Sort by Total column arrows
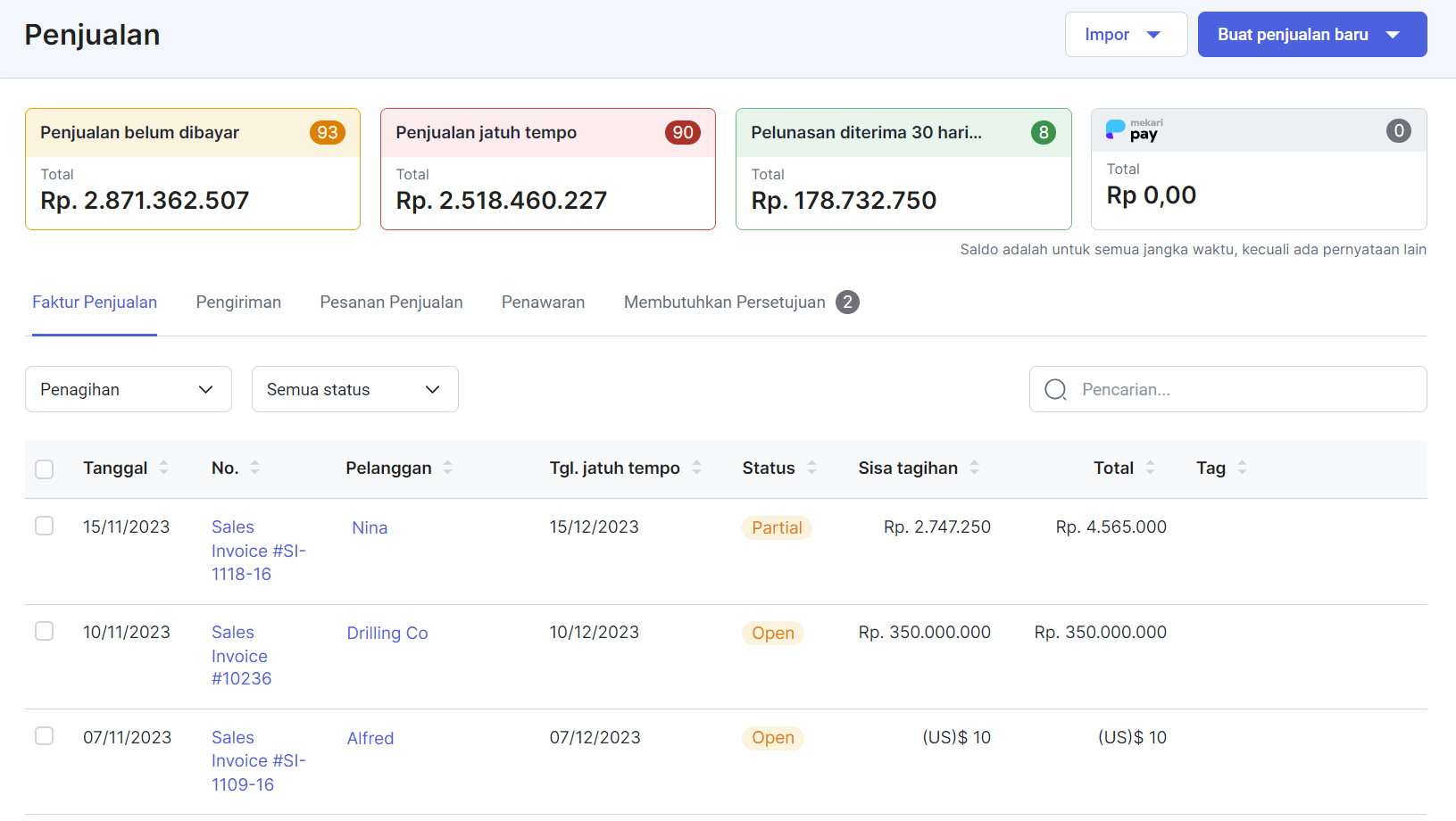 pos(1150,468)
